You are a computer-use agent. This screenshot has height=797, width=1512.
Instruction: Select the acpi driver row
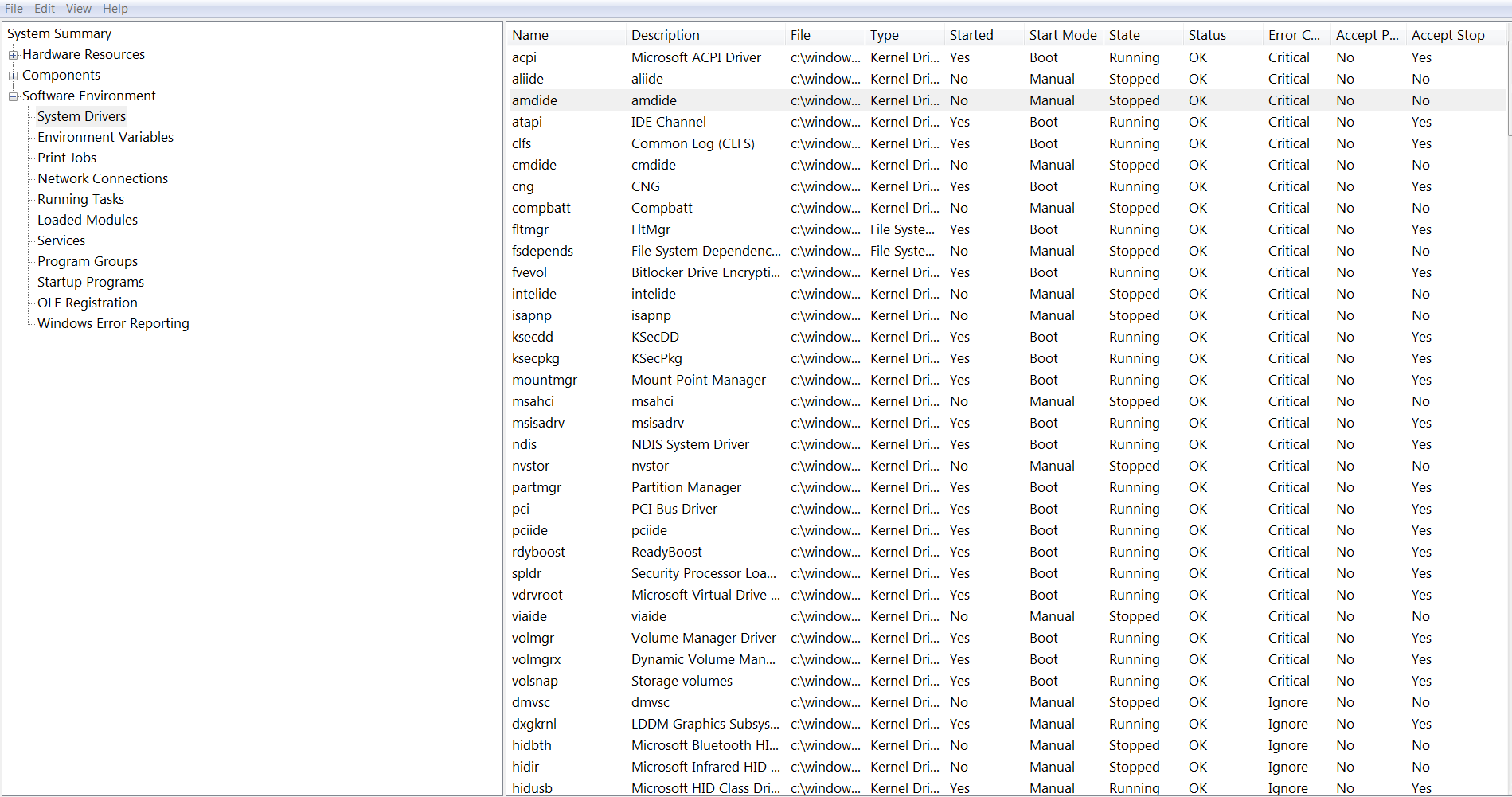tap(1006, 57)
